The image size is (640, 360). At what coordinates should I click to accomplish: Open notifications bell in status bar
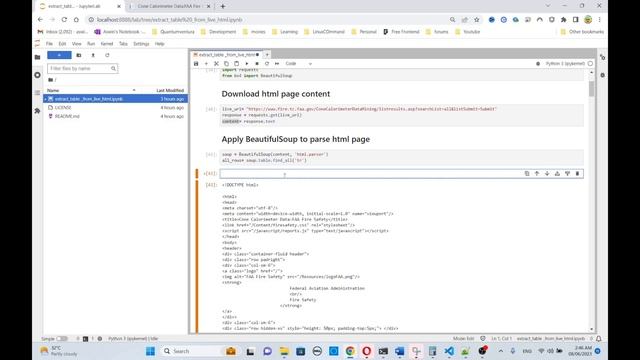pos(599,339)
